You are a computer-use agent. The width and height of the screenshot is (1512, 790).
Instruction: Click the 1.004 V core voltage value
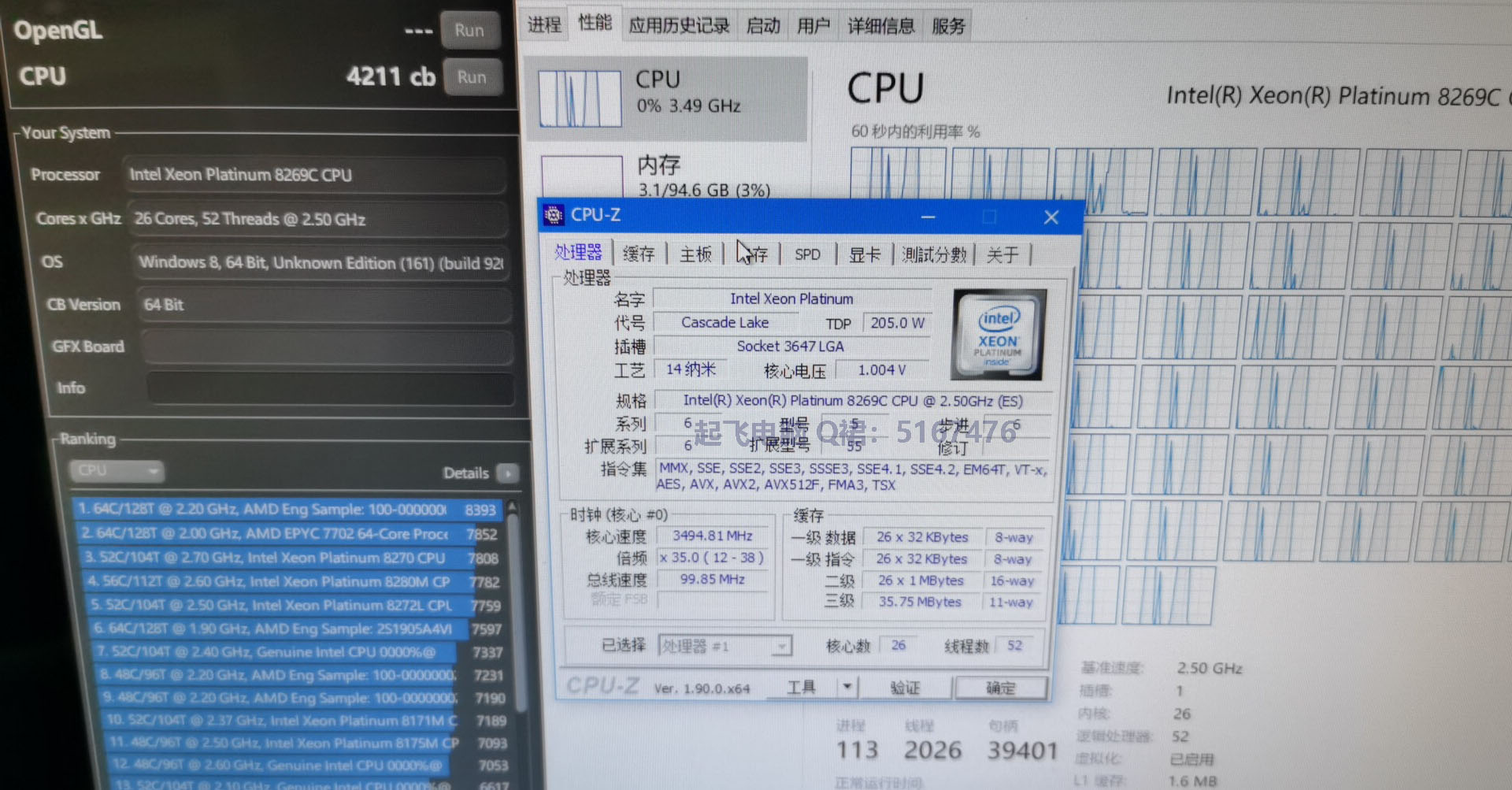(x=883, y=370)
